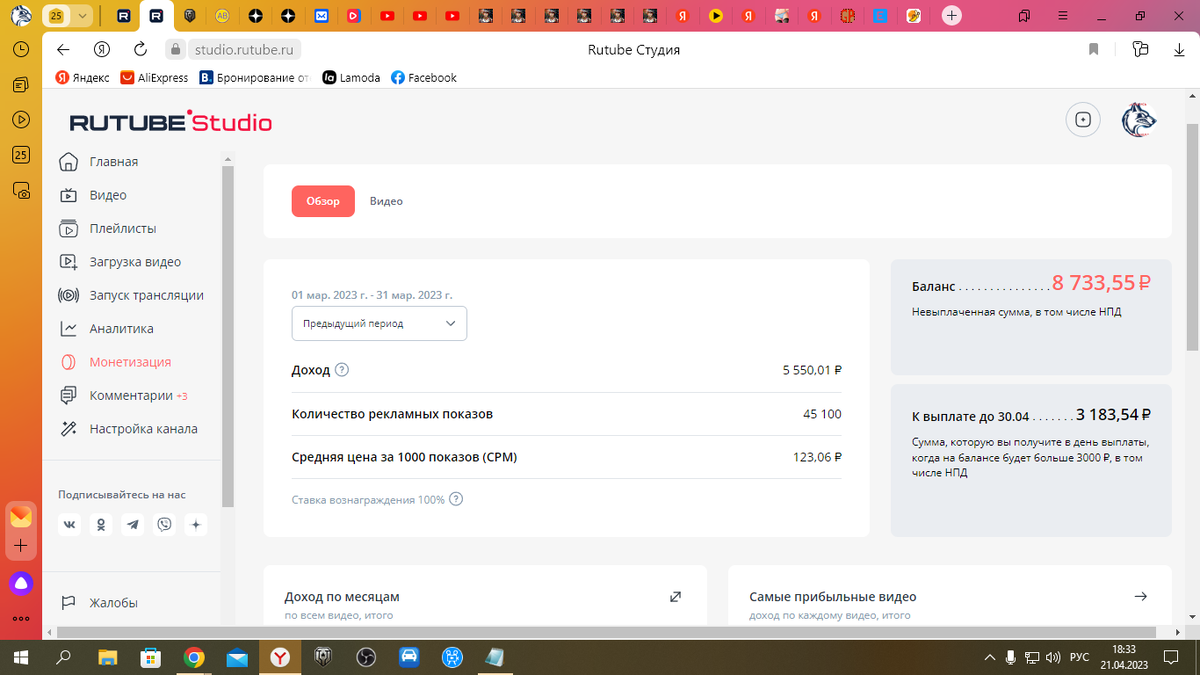
Task: Open OBS Studio from the taskbar
Action: pos(366,657)
